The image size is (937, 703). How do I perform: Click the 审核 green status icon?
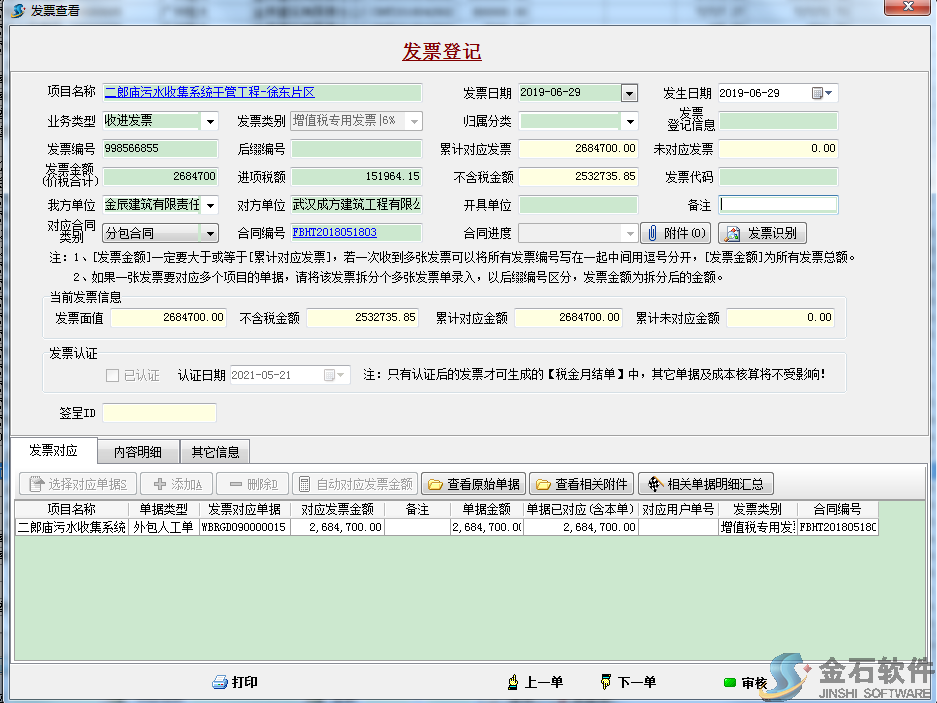pos(729,683)
